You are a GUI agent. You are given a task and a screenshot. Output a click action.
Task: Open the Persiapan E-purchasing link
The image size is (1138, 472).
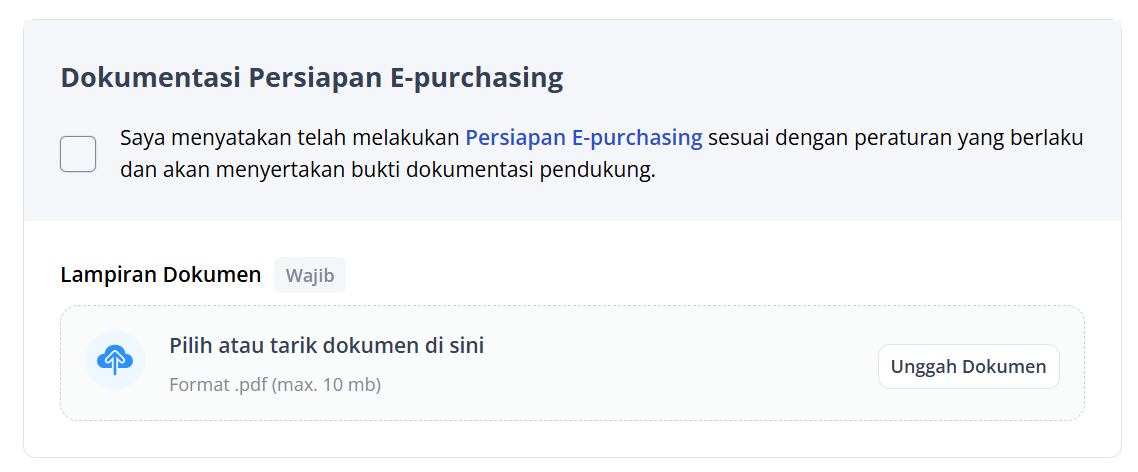584,138
